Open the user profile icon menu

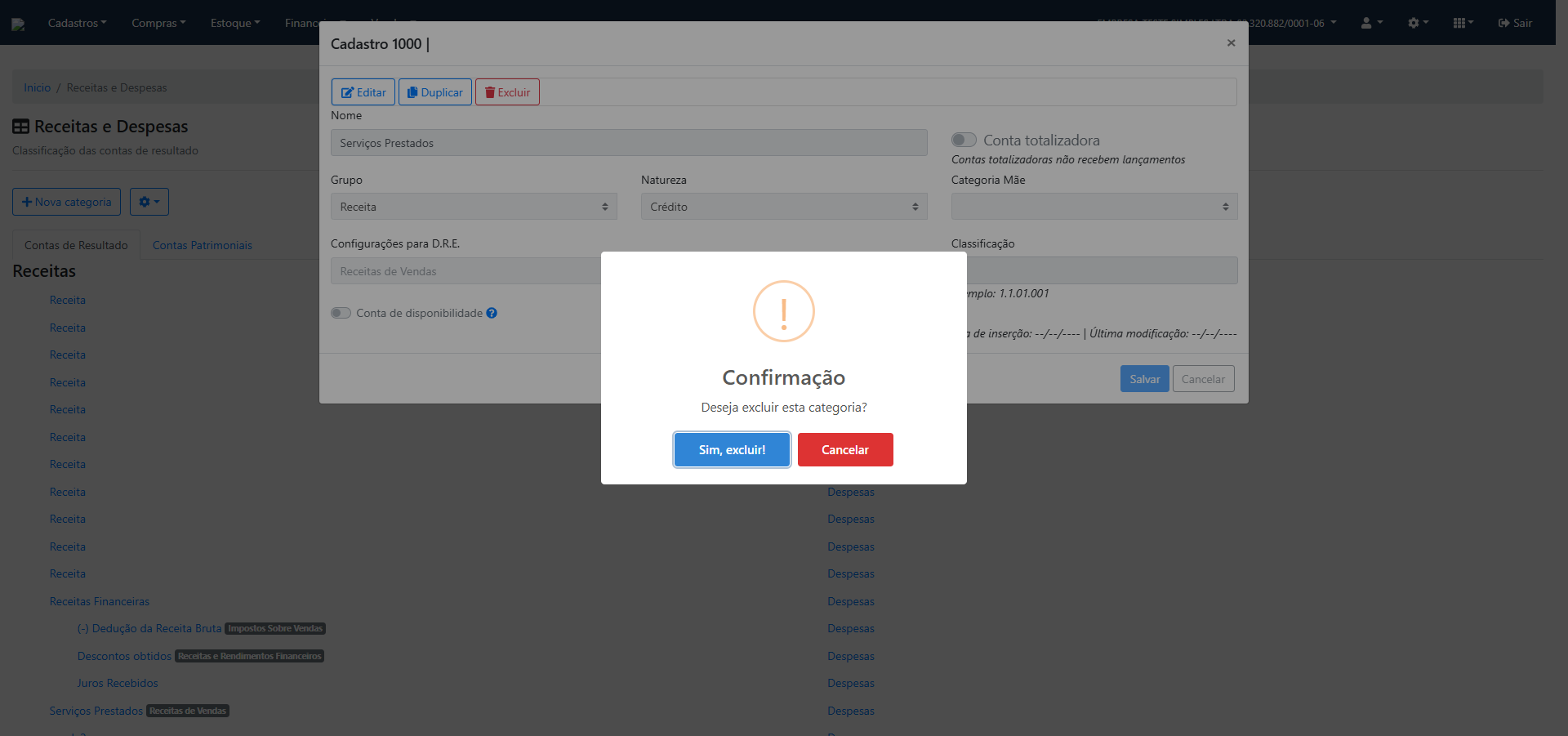[1371, 23]
